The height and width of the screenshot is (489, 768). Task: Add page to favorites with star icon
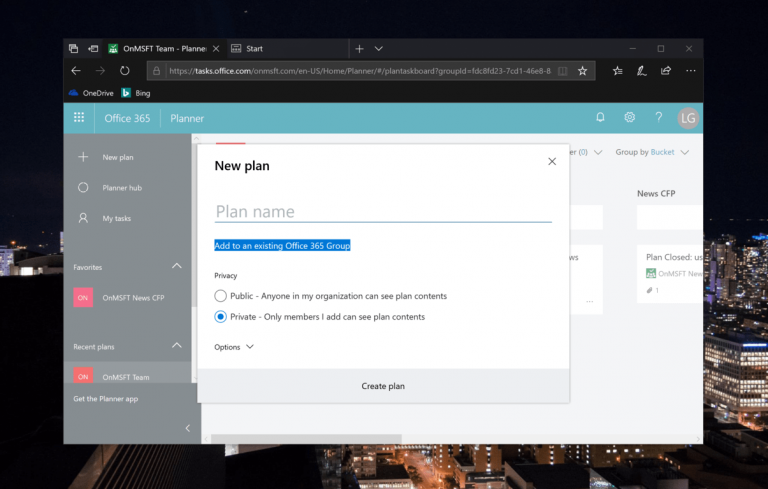tap(582, 71)
